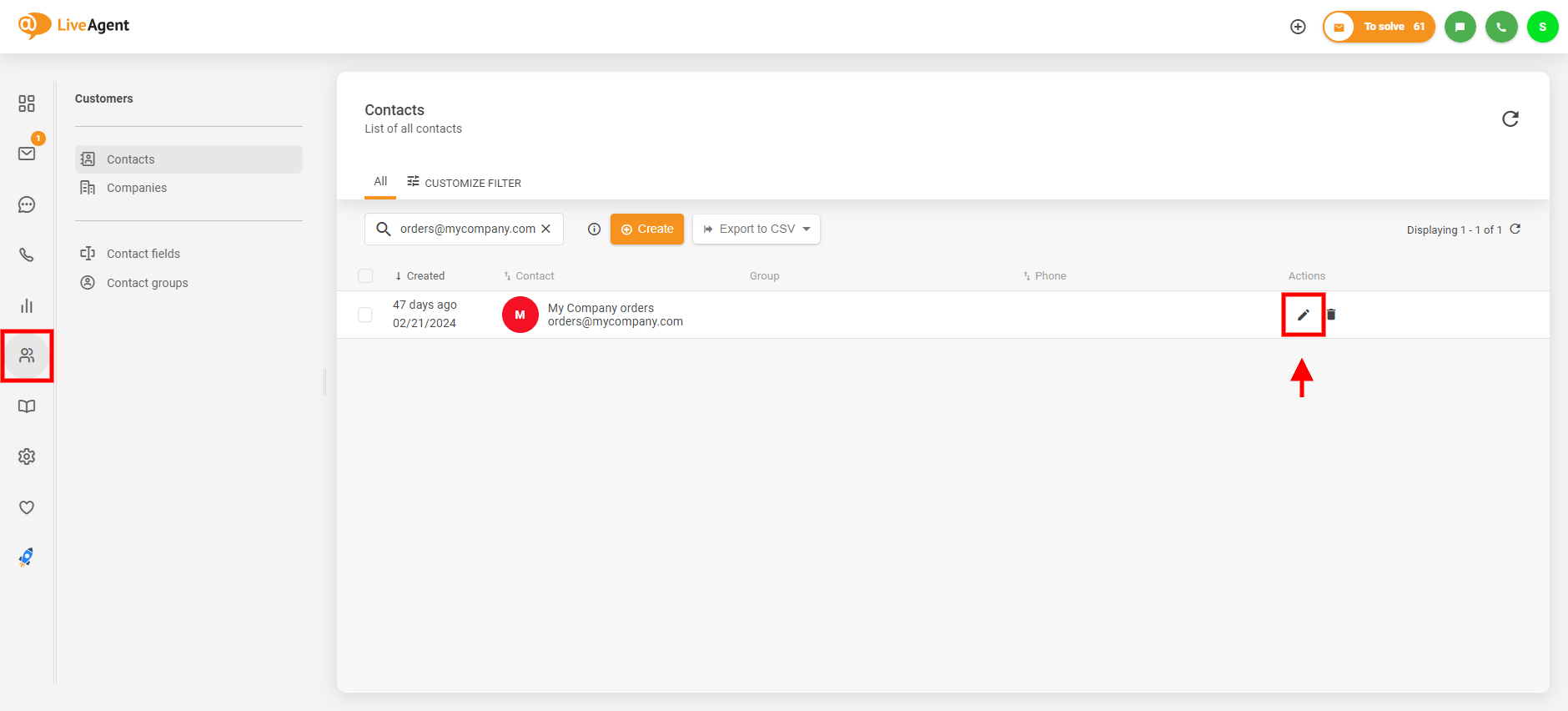
Task: Tick the select-all checkbox in table header
Action: (365, 276)
